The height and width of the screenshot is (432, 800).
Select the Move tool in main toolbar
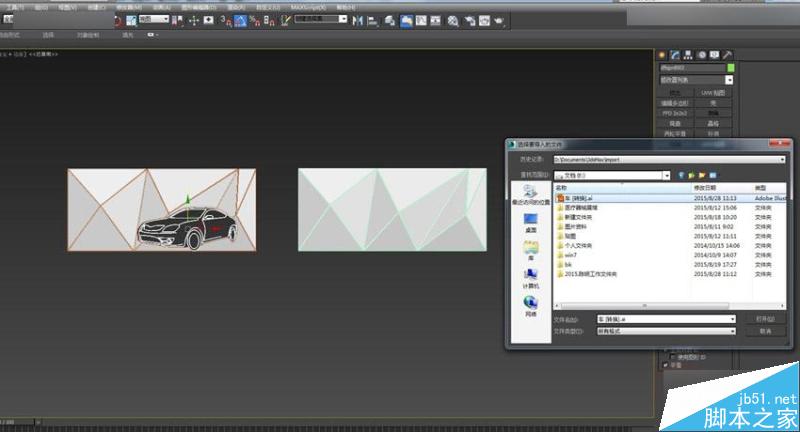click(x=193, y=19)
